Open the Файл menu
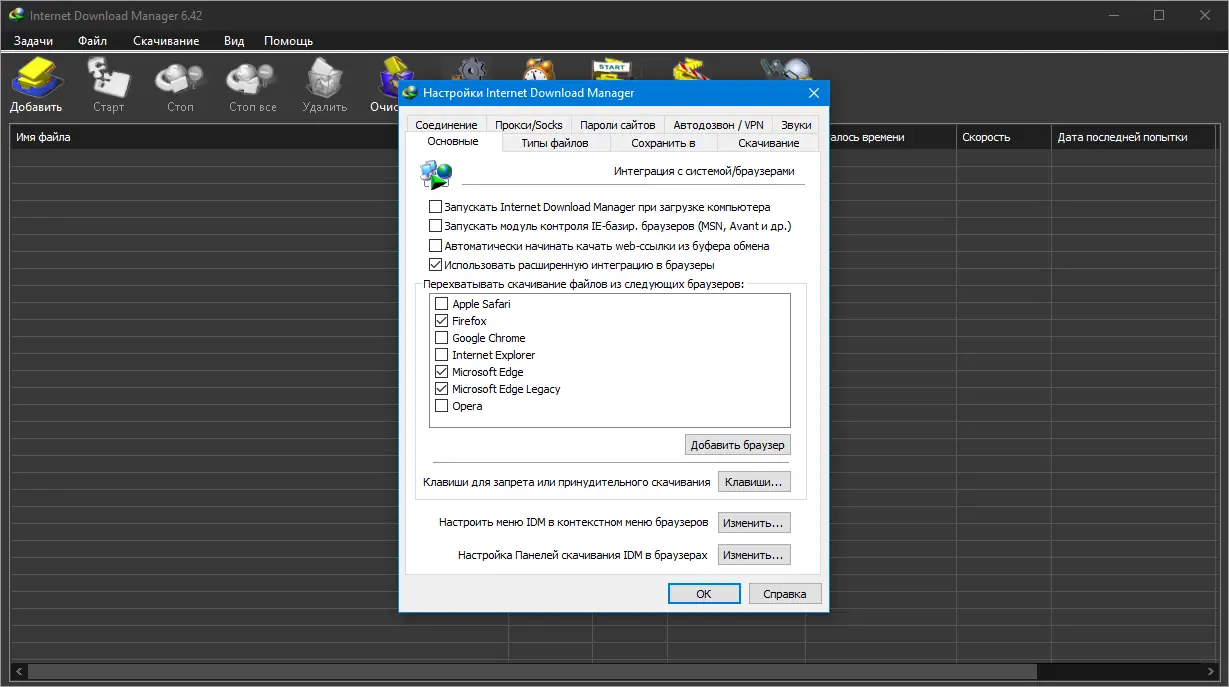Viewport: 1229px width, 687px height. pos(93,41)
